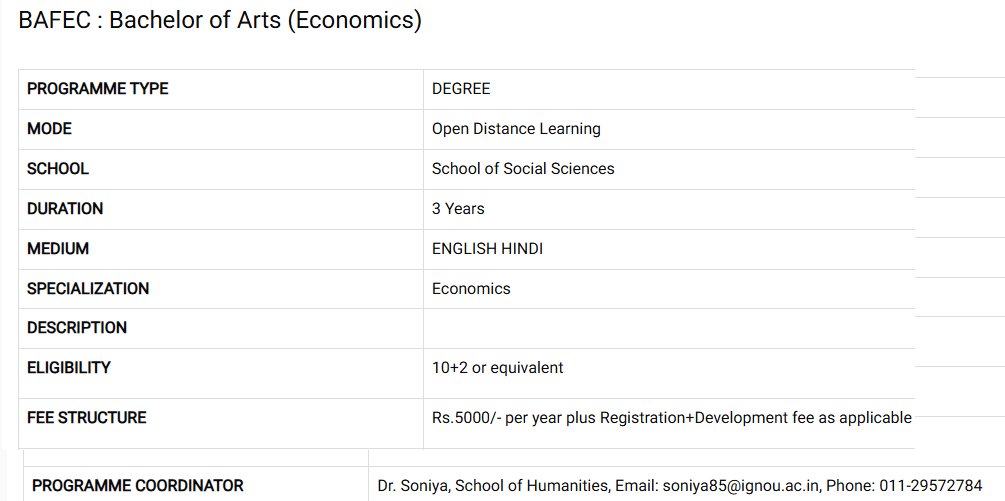Click the BAFEC Bachelor of Arts heading
This screenshot has height=501, width=1005.
(x=220, y=21)
